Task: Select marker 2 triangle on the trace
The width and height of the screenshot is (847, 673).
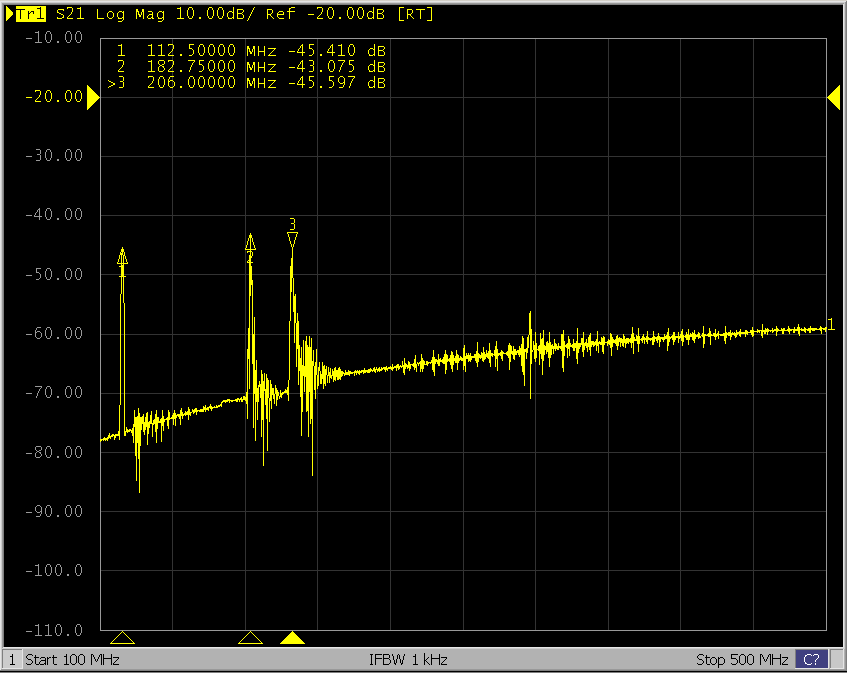Action: point(250,243)
